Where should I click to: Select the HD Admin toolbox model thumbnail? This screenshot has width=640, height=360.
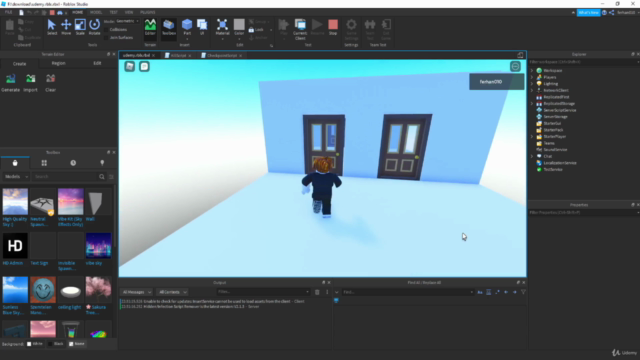pos(15,246)
